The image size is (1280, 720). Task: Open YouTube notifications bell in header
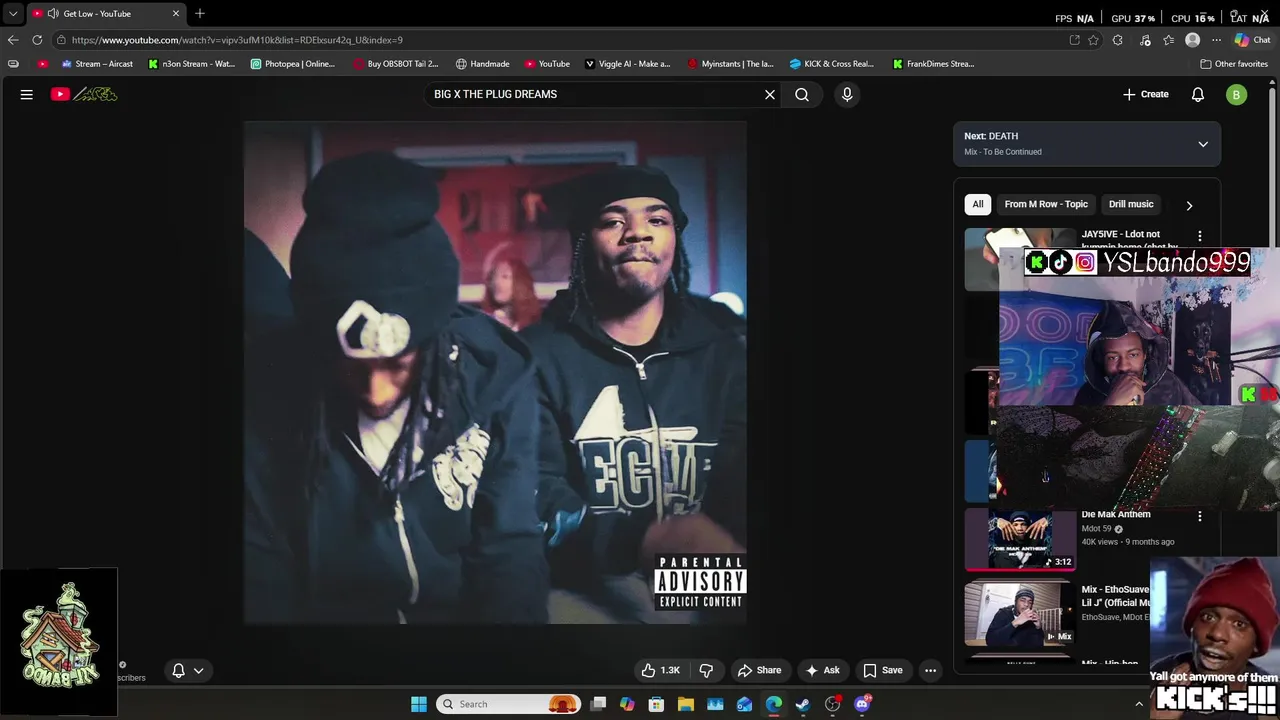[1198, 94]
